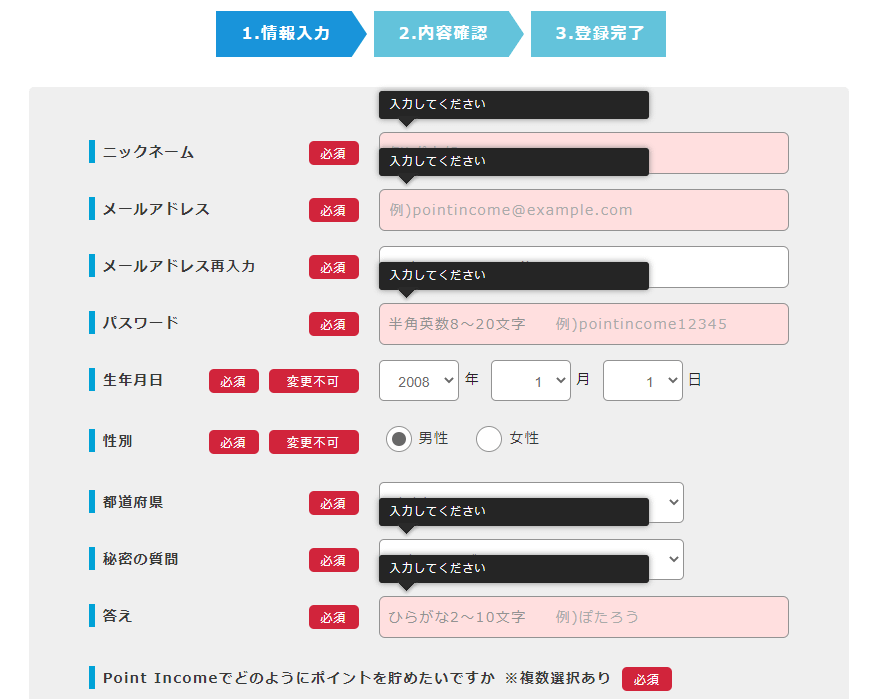Click the 必須 badge next to ニックネーム
This screenshot has height=699, width=884.
[334, 152]
